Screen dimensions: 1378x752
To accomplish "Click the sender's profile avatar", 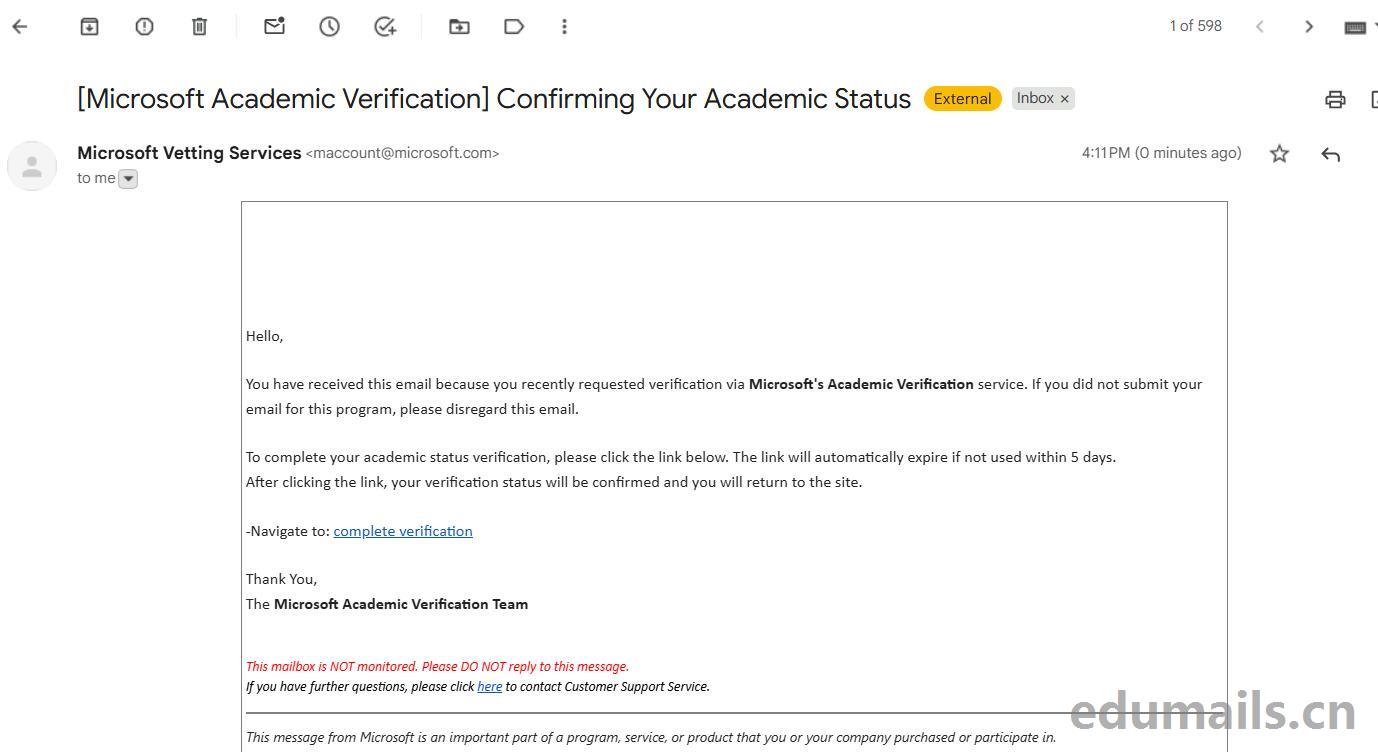I will 32,166.
